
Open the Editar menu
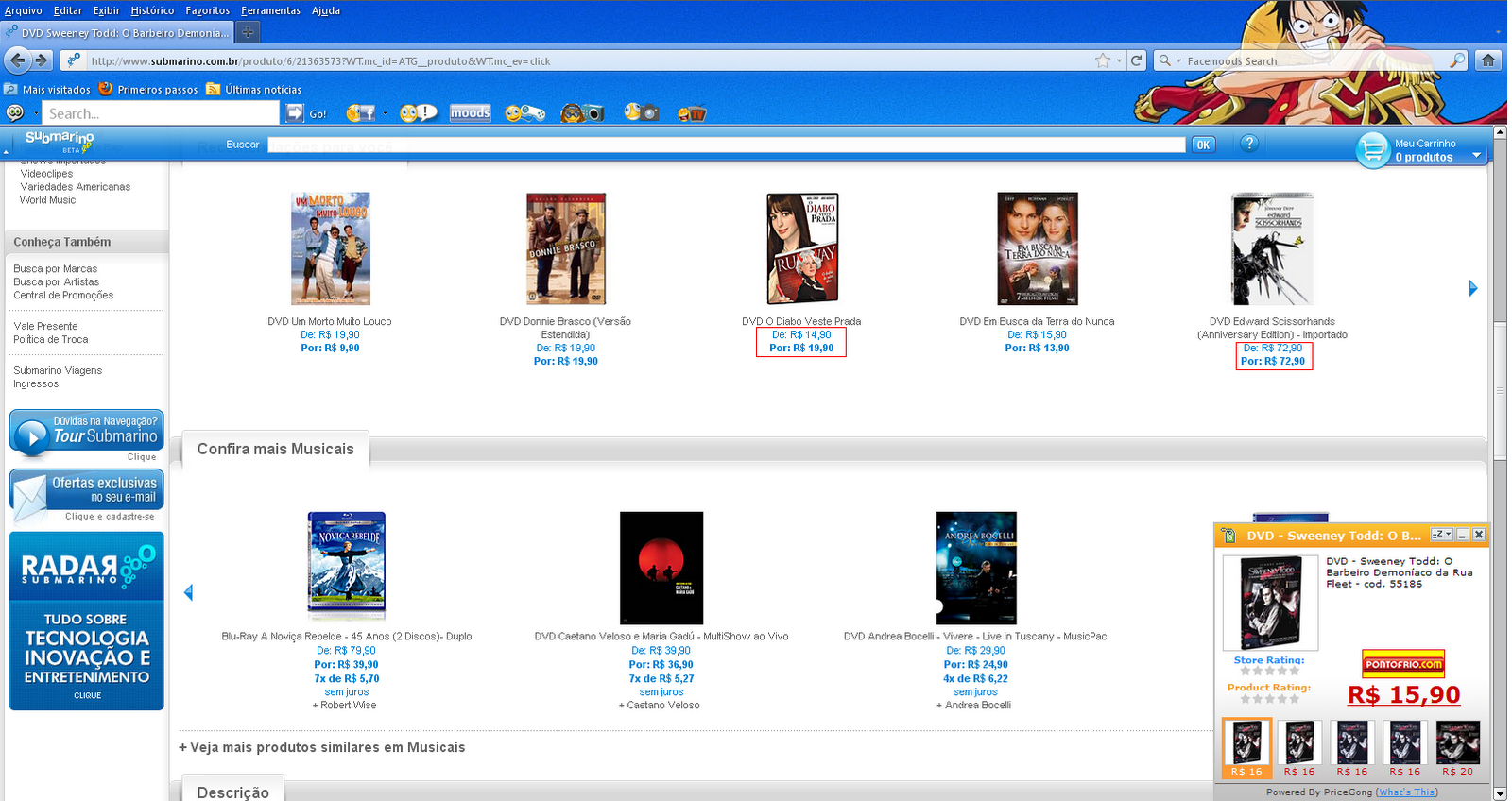(68, 10)
